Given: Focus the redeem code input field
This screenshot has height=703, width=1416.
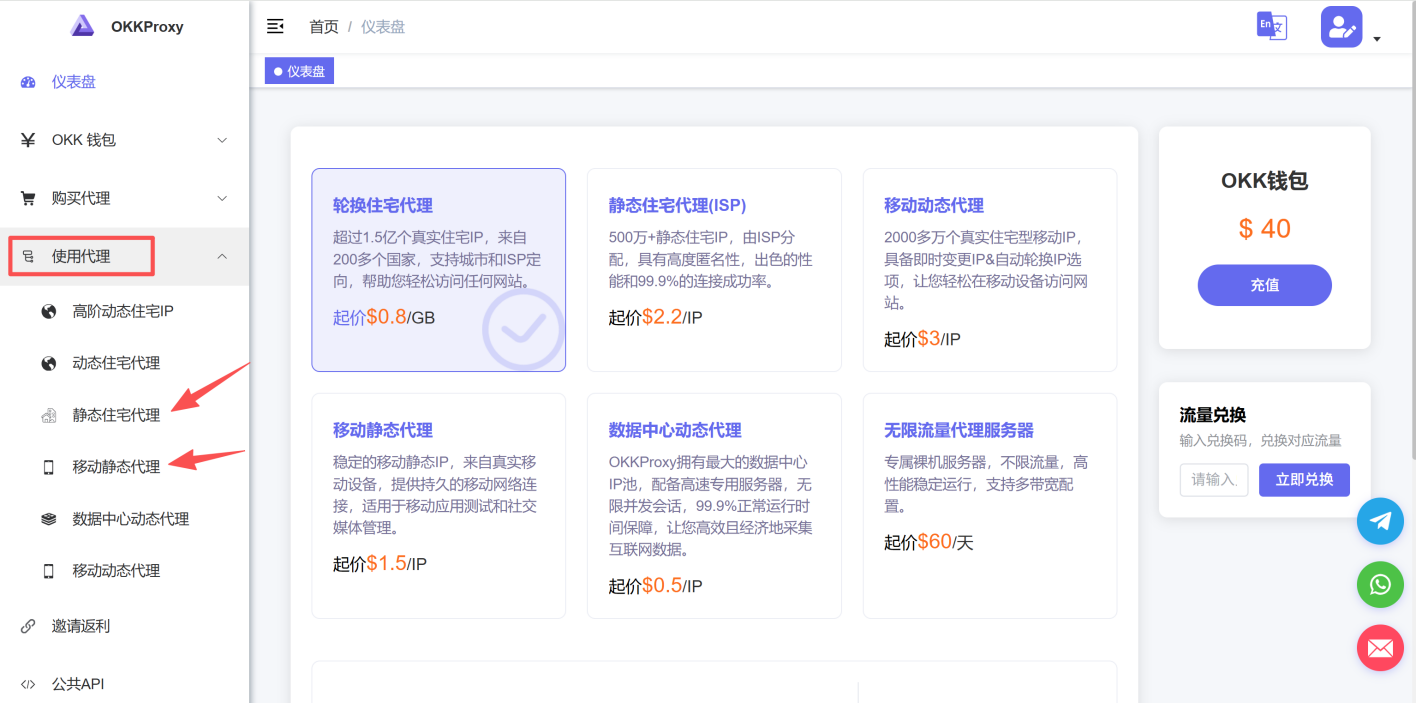Looking at the screenshot, I should [1214, 480].
